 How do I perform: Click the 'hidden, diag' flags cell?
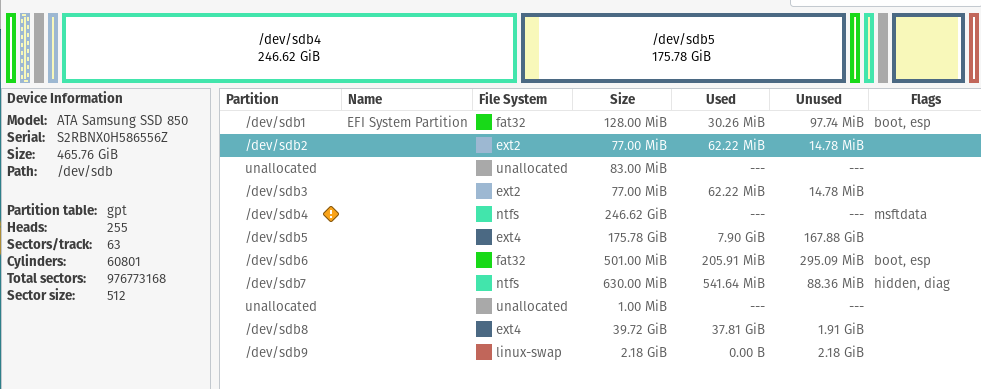[912, 283]
